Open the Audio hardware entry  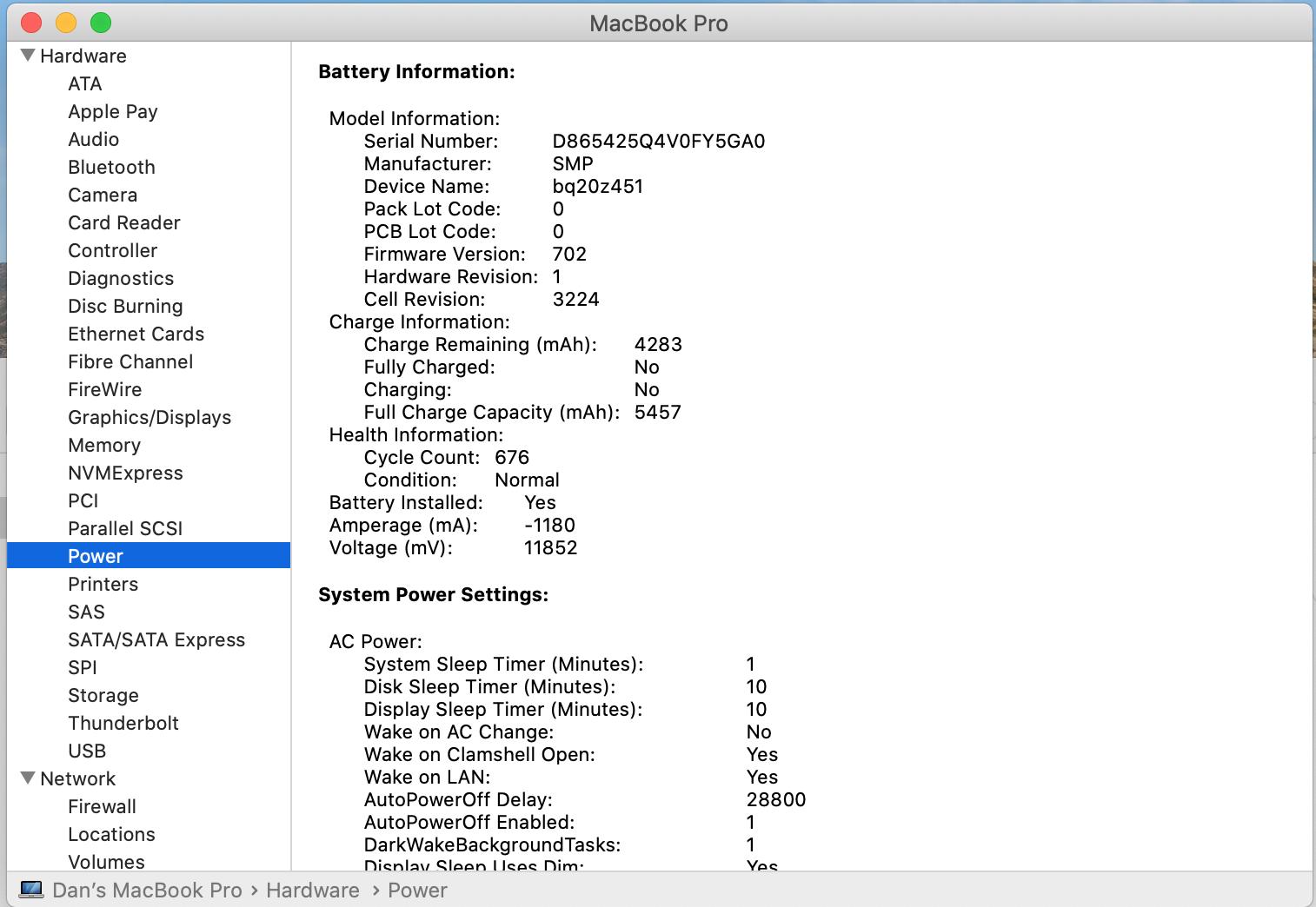94,139
